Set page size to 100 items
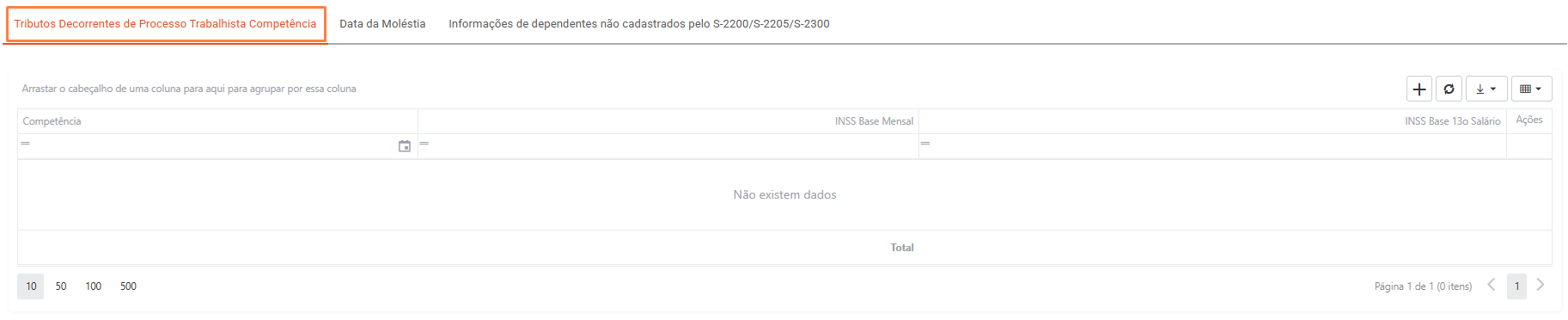The width and height of the screenshot is (1568, 320). click(94, 286)
